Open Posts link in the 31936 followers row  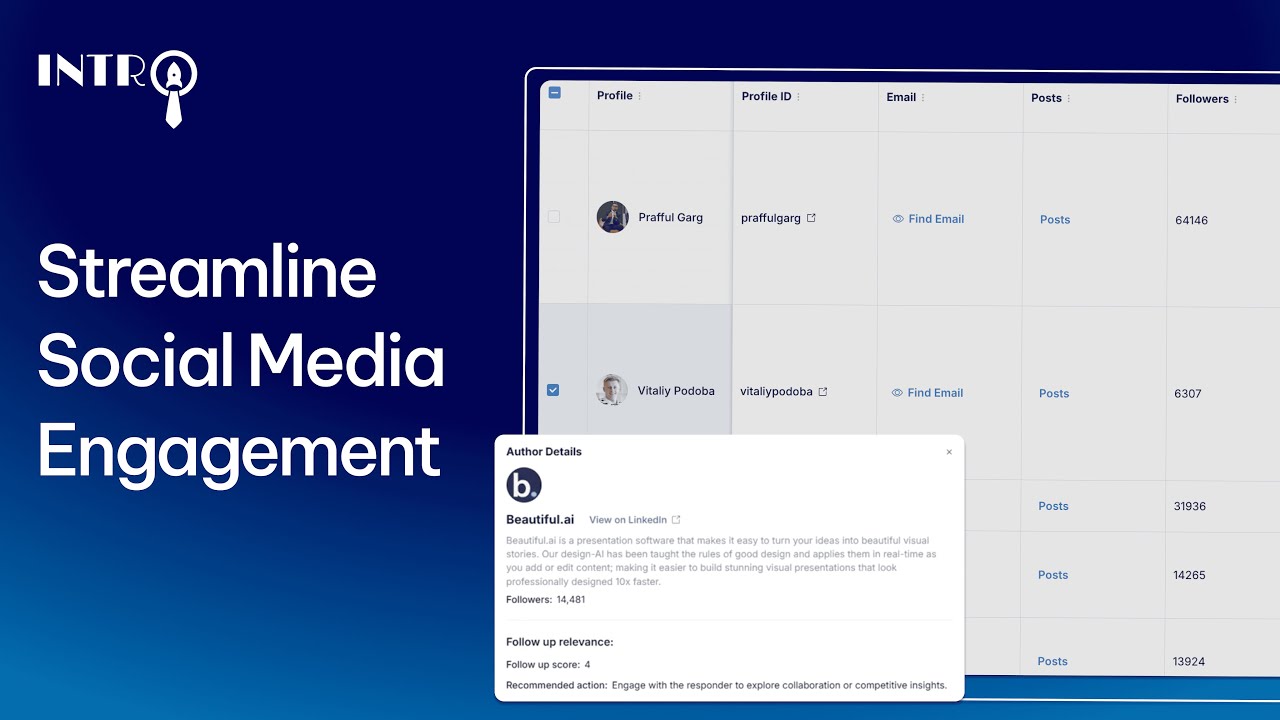[x=1053, y=506]
